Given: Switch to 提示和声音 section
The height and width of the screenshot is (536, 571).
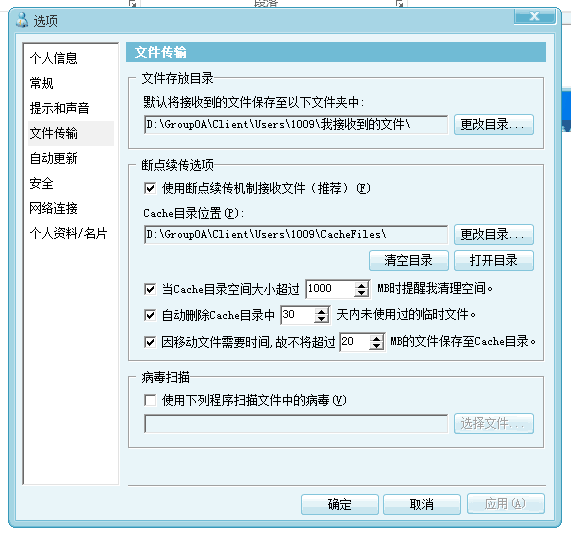Looking at the screenshot, I should click(x=59, y=108).
